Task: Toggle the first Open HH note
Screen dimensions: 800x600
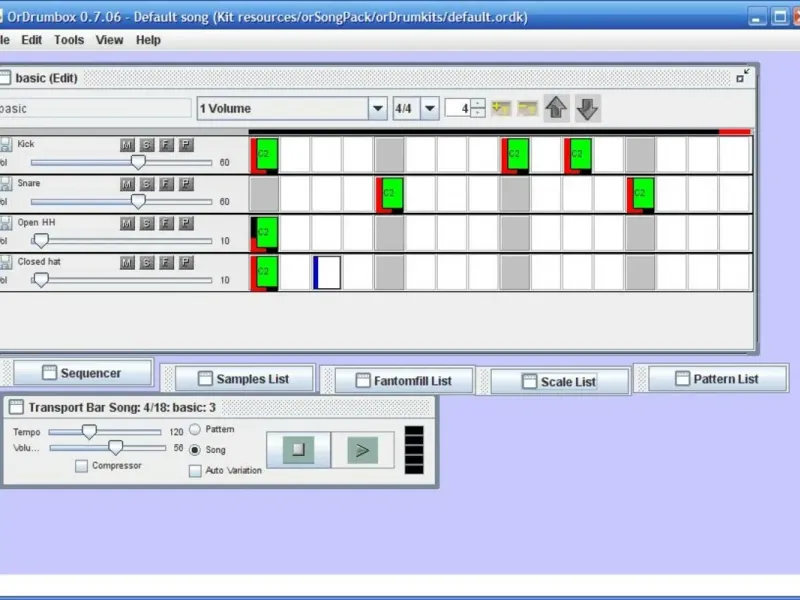Action: click(264, 234)
